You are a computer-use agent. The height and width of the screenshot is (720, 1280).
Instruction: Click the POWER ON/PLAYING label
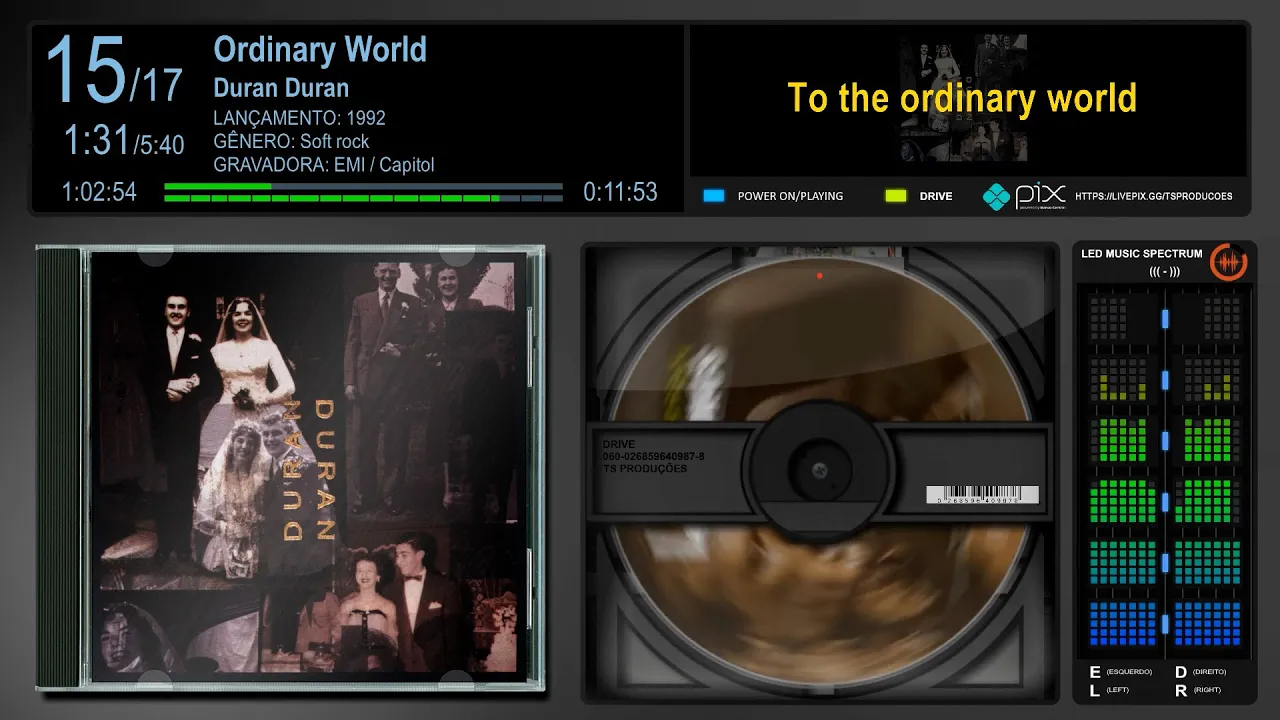pos(790,196)
